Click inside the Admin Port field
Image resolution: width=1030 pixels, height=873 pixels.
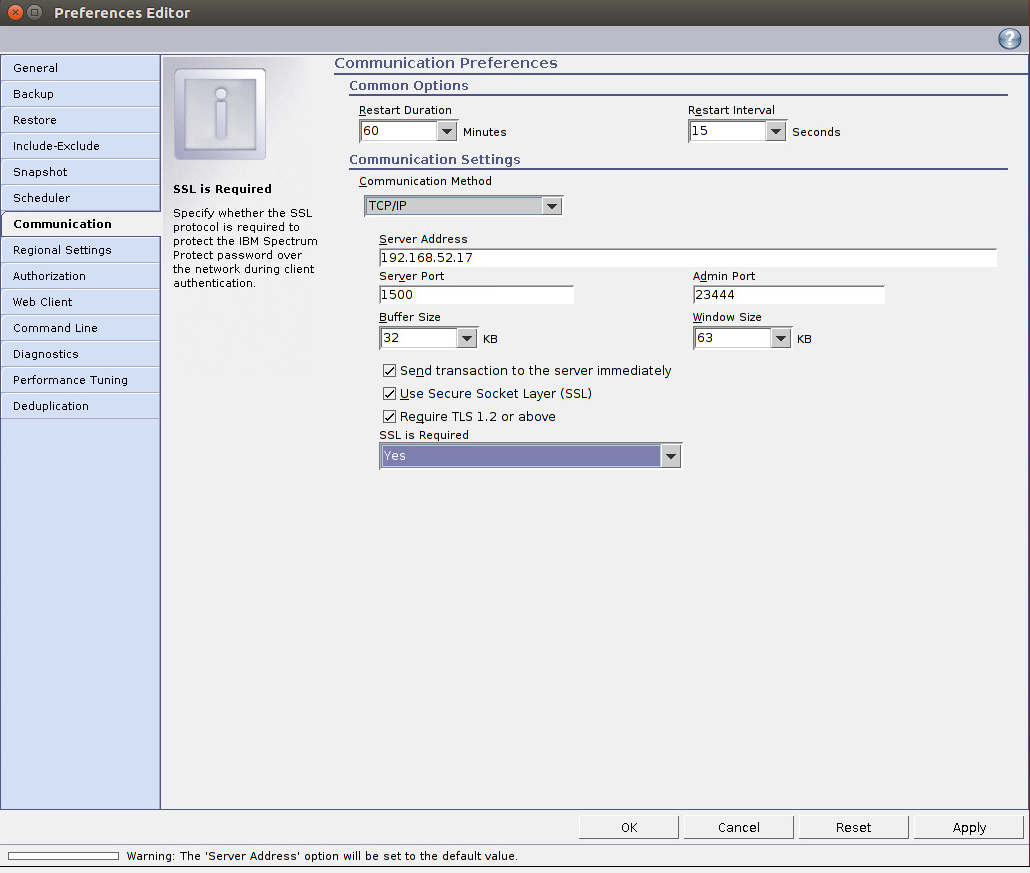point(788,295)
